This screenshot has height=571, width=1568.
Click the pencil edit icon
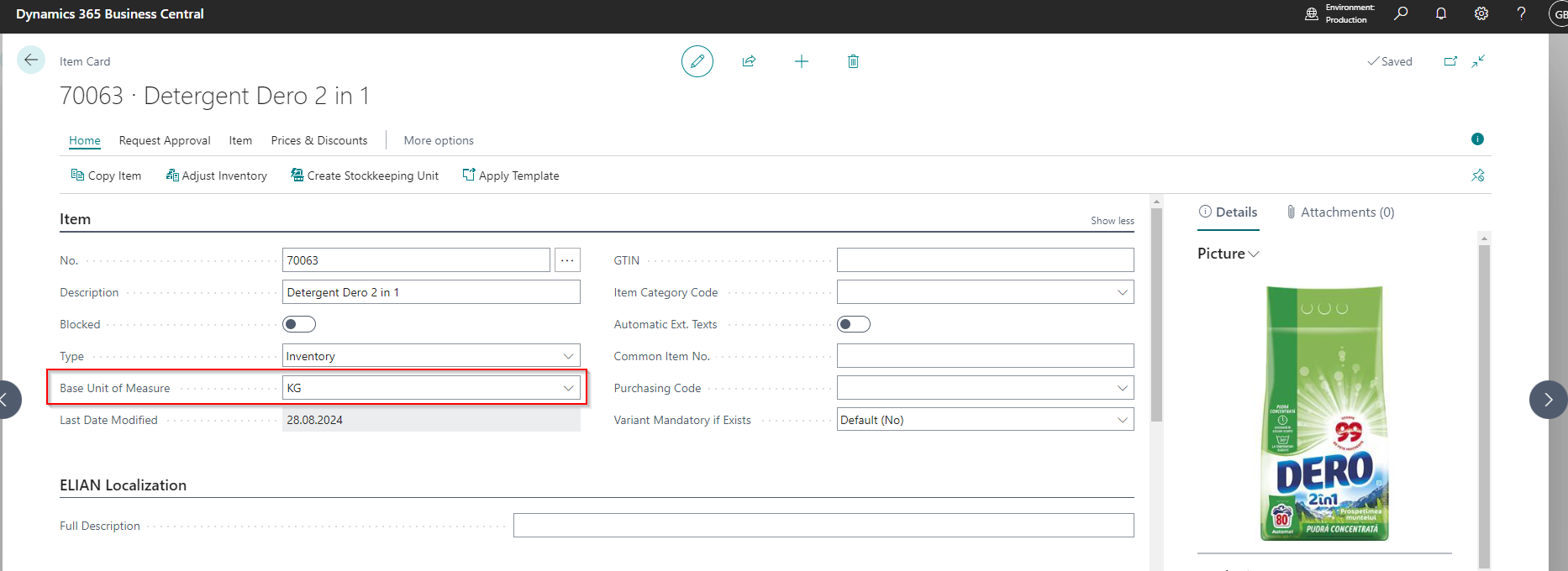697,61
